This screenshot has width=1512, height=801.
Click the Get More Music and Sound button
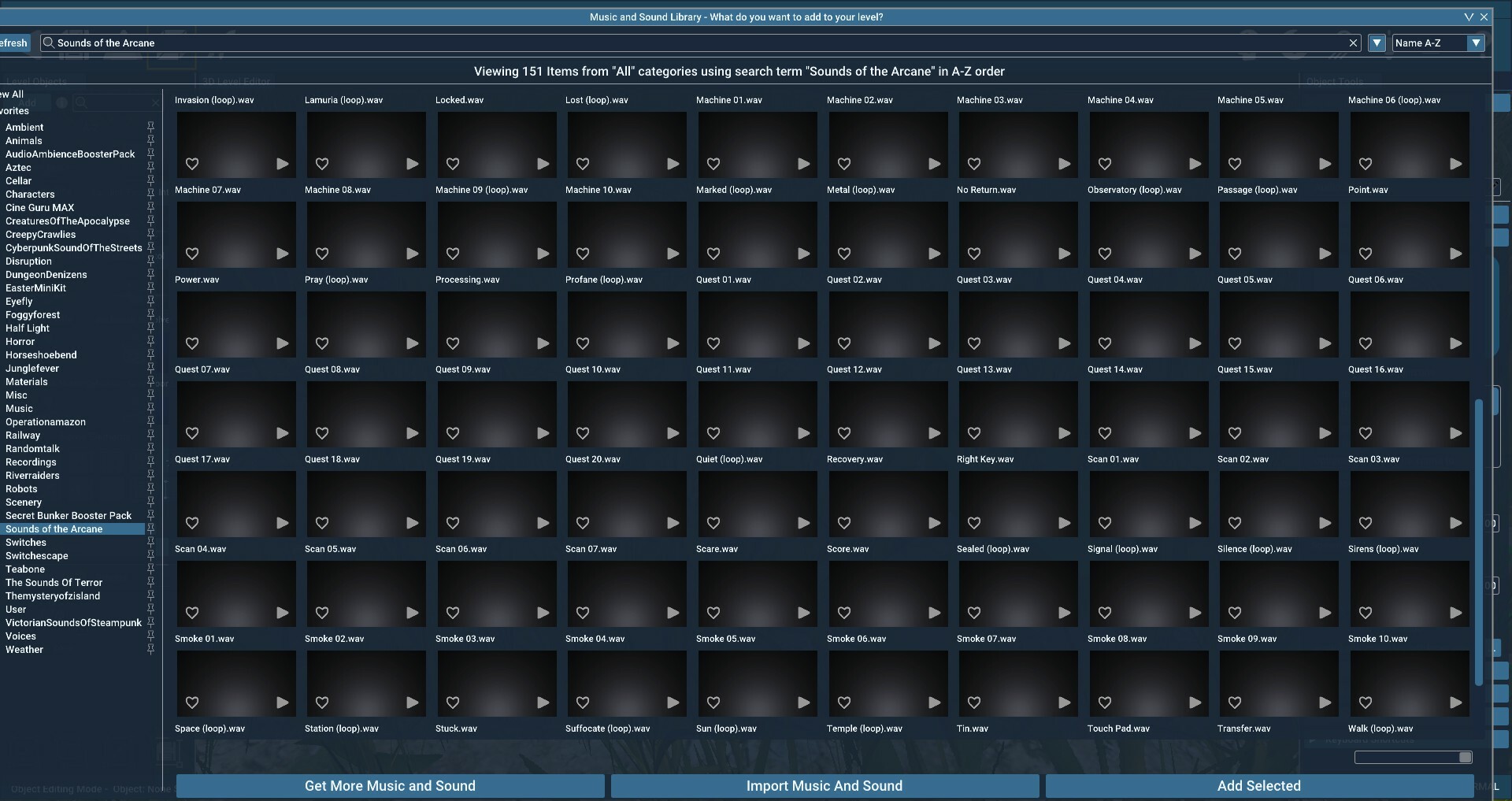[x=390, y=785]
